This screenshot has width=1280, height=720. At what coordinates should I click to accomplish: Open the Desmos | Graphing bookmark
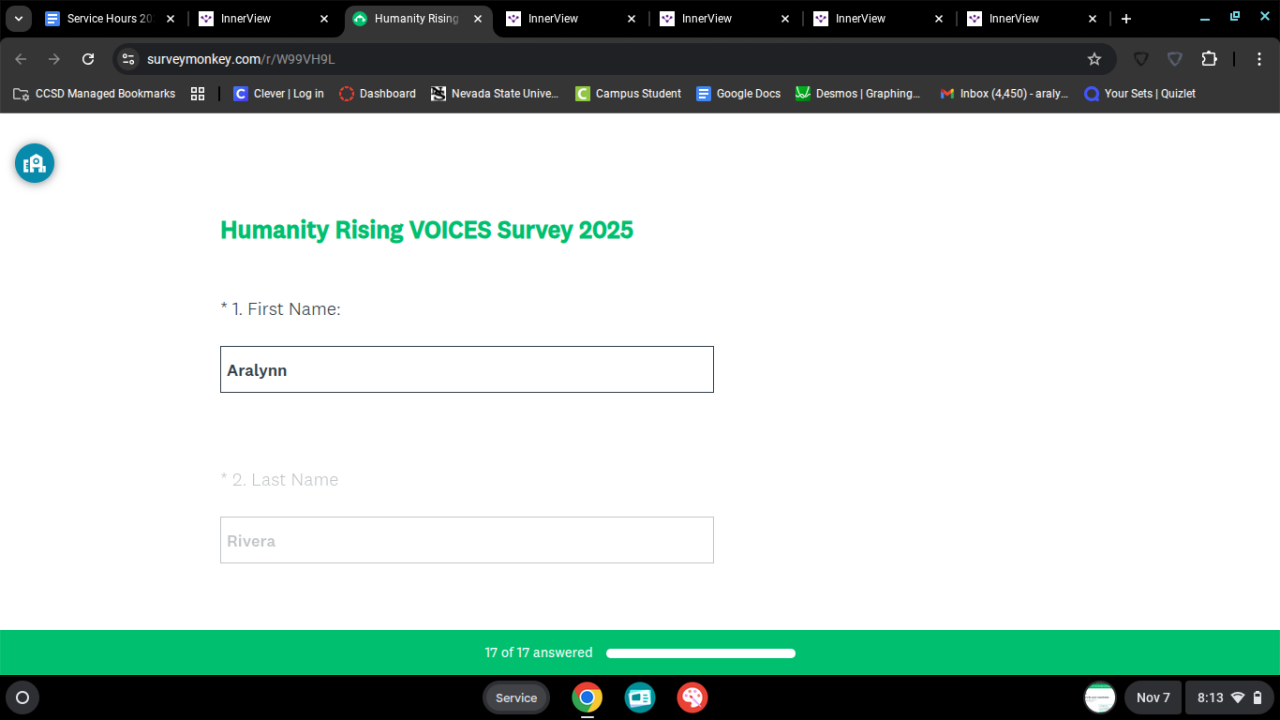coord(858,94)
